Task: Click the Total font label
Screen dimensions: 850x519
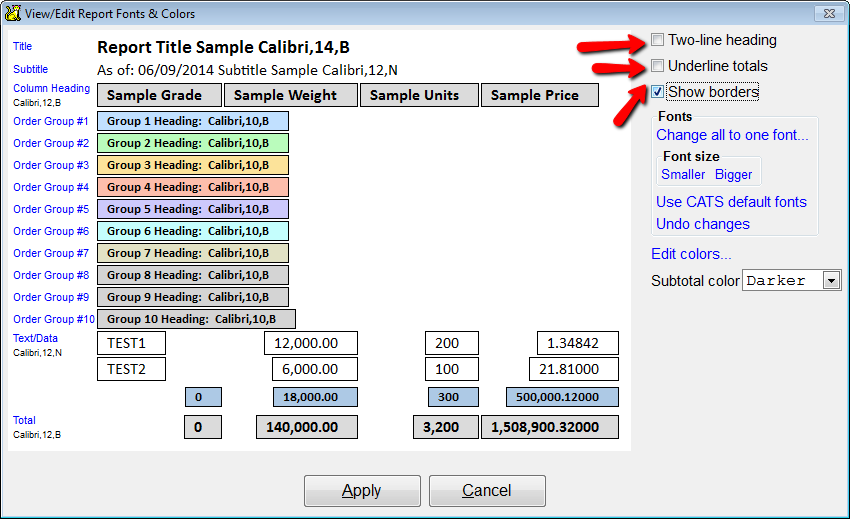Action: tap(24, 420)
